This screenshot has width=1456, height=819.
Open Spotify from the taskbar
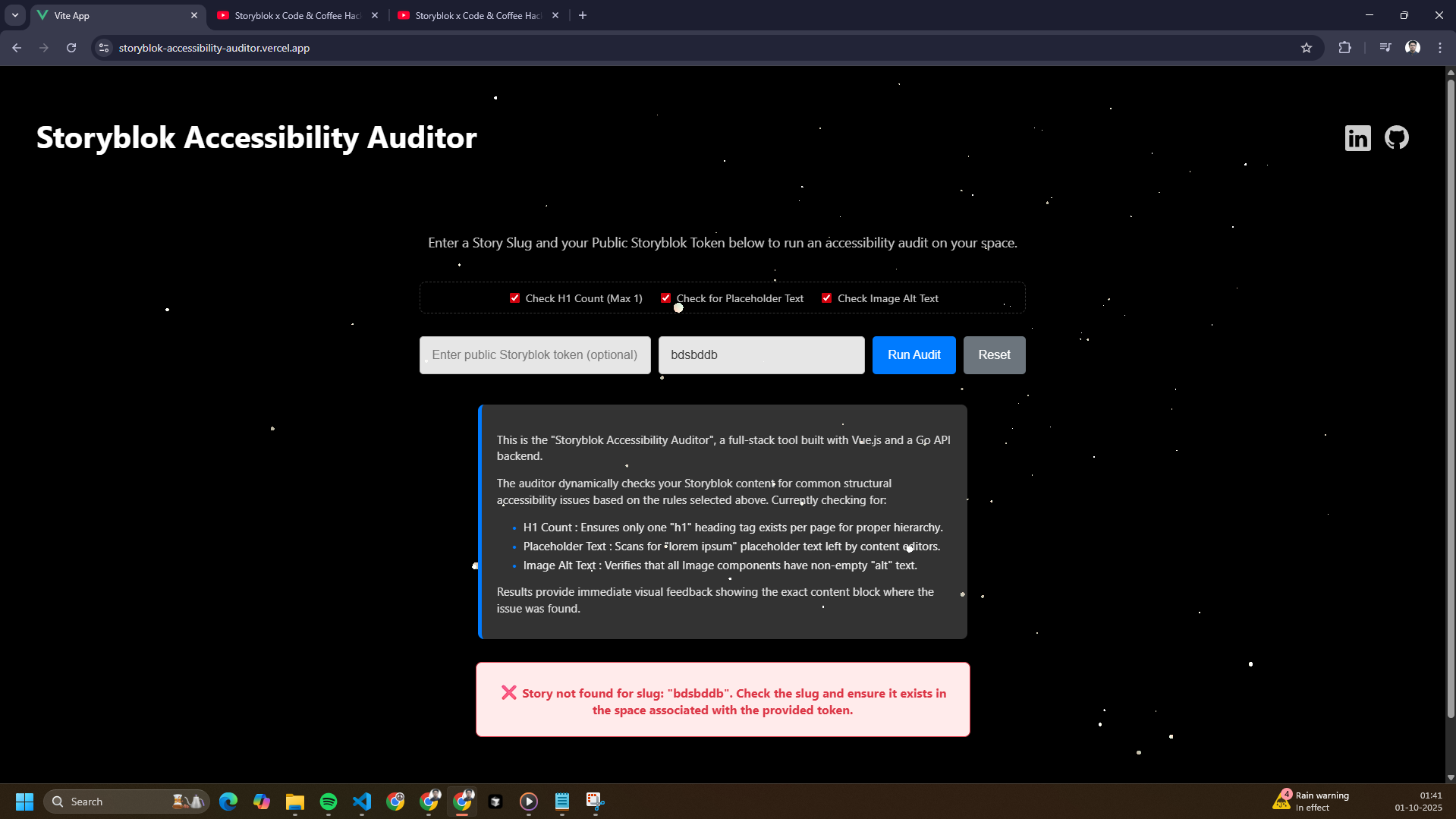[x=329, y=802]
